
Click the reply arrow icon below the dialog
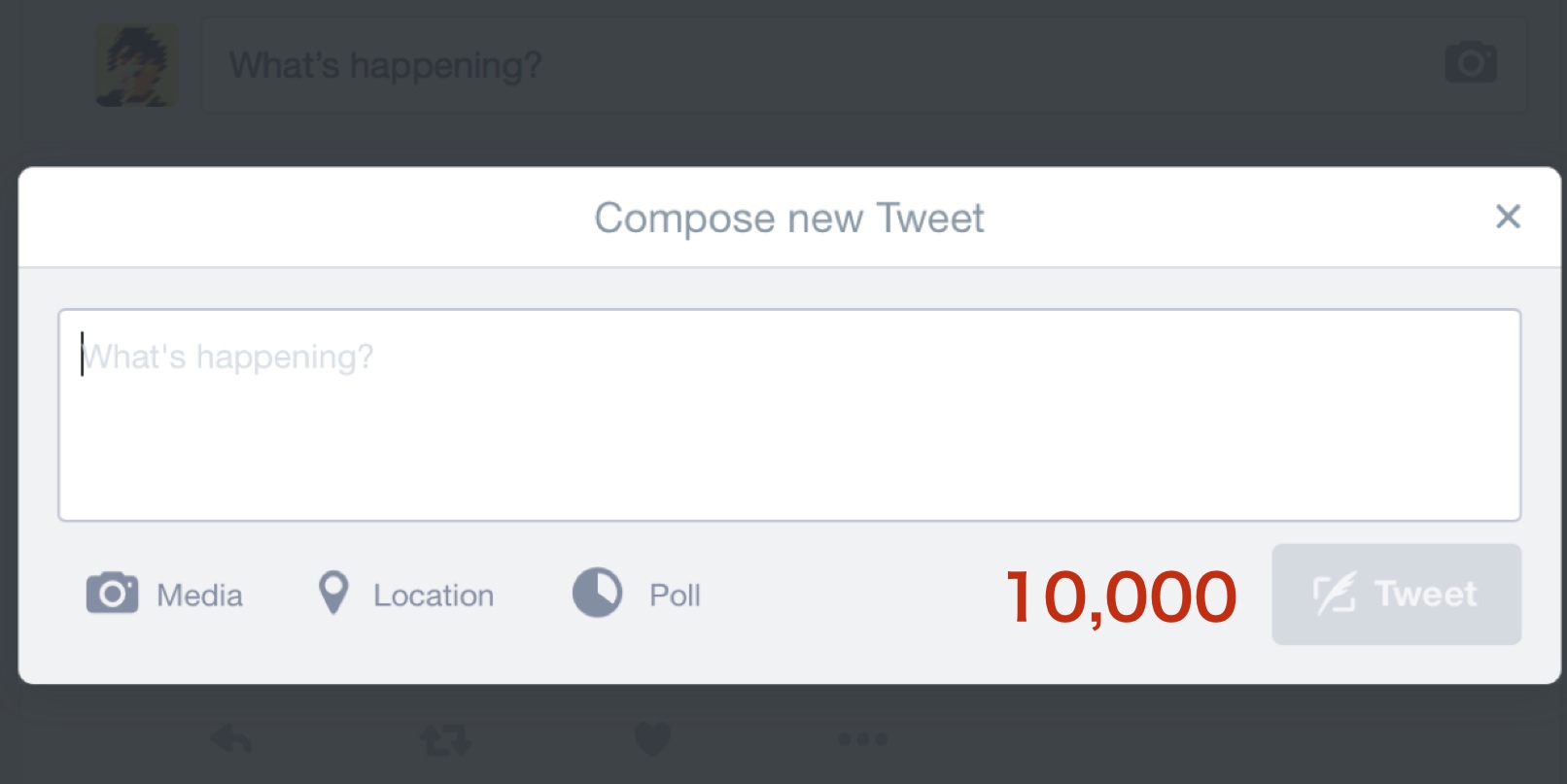click(x=230, y=738)
